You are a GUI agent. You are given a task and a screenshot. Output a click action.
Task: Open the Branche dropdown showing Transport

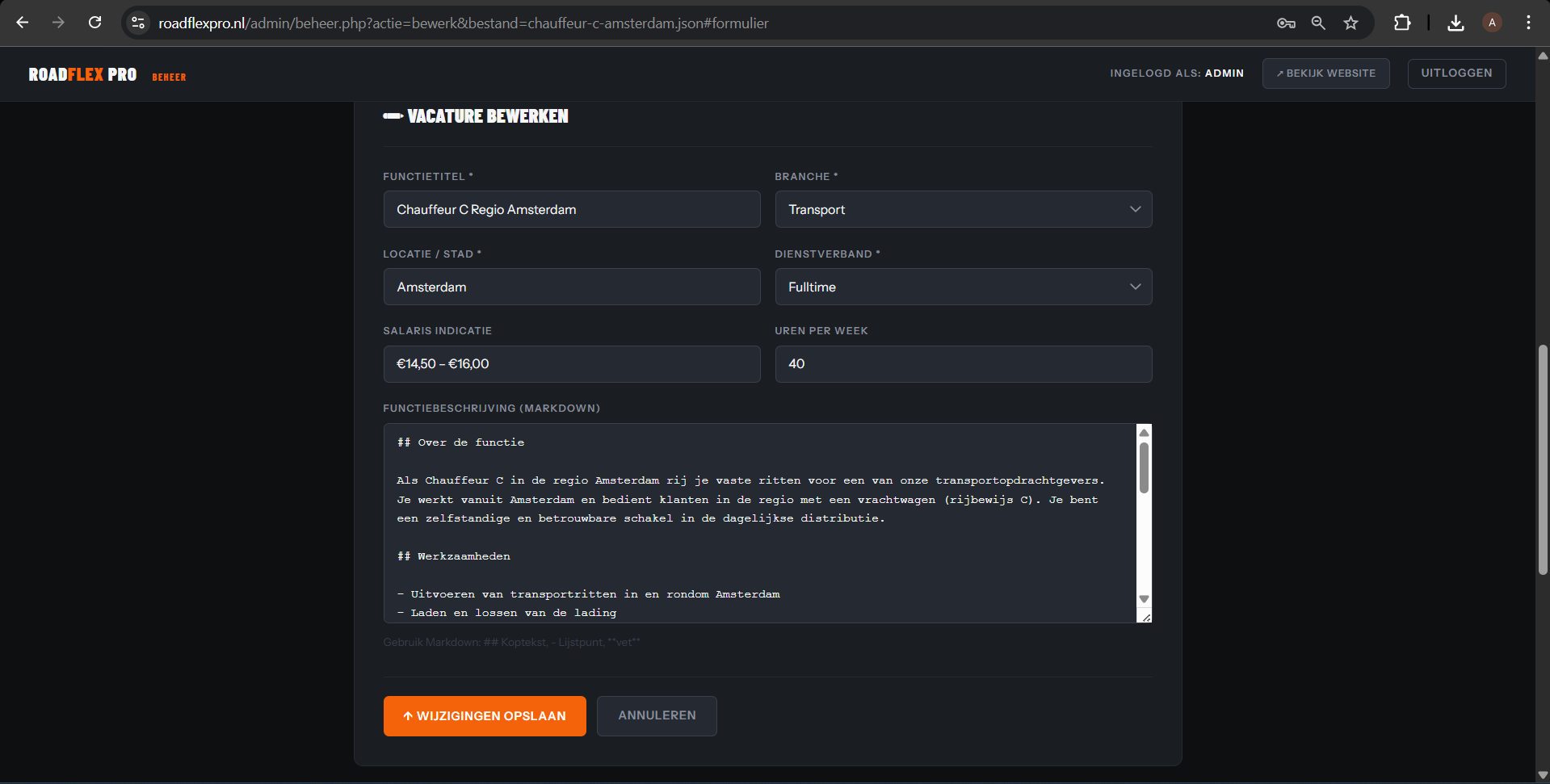[964, 209]
